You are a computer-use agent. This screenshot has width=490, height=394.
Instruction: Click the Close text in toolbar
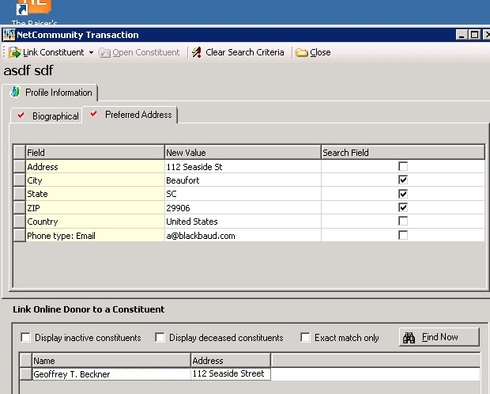coord(320,52)
